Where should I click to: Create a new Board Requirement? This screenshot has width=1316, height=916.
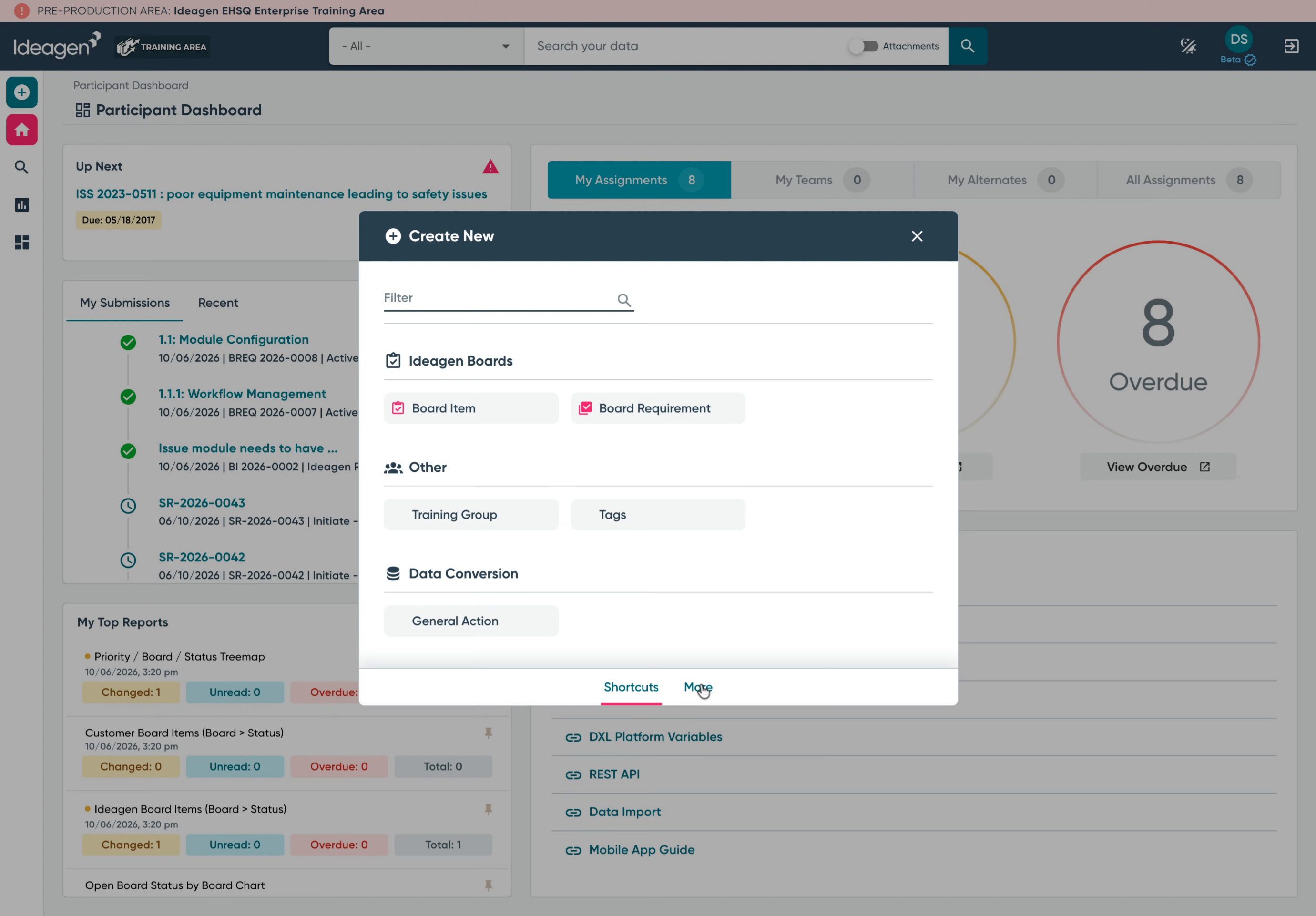[658, 408]
